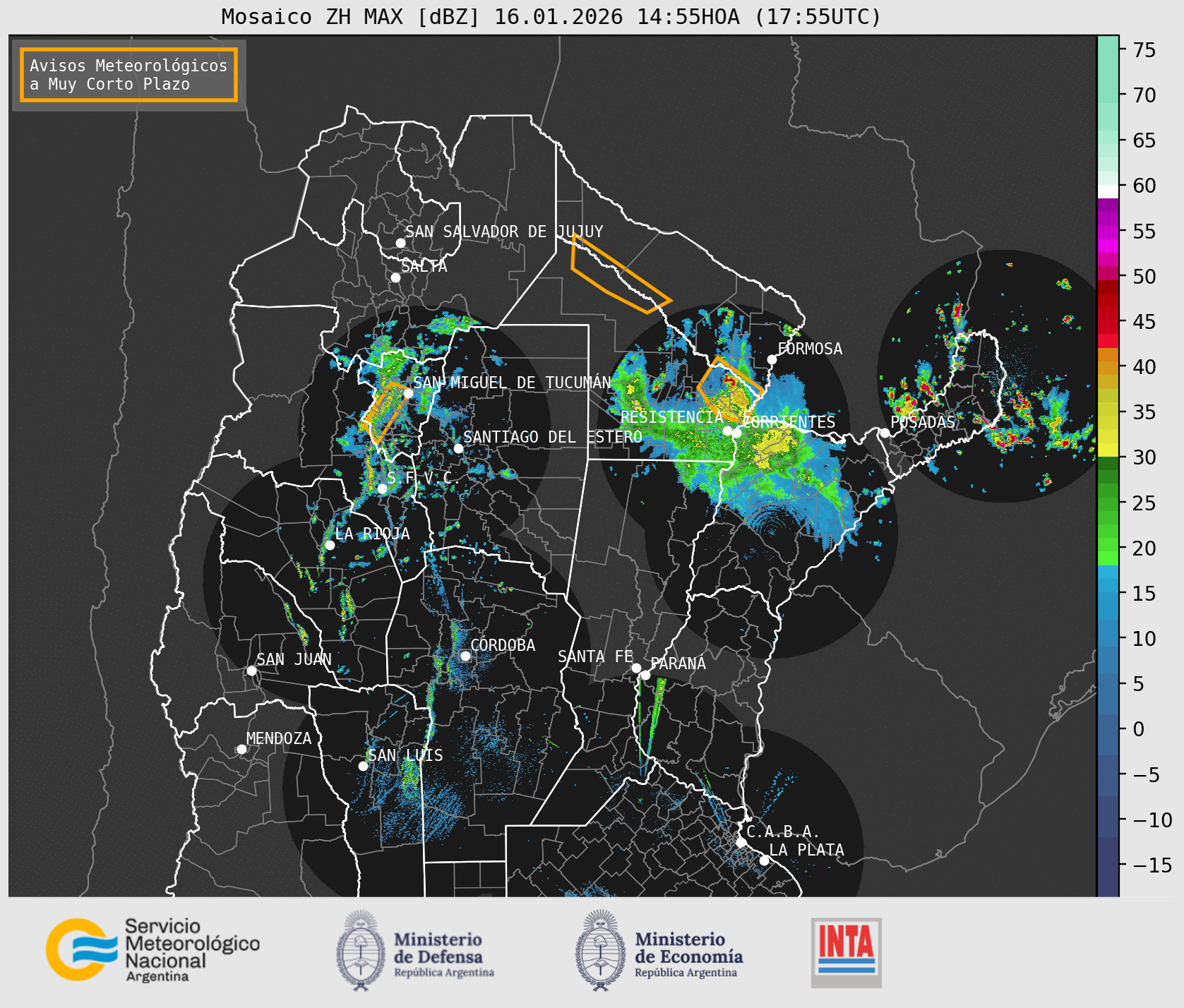The height and width of the screenshot is (1008, 1184).
Task: Click the CÓRDOBA label
Action: [x=503, y=645]
